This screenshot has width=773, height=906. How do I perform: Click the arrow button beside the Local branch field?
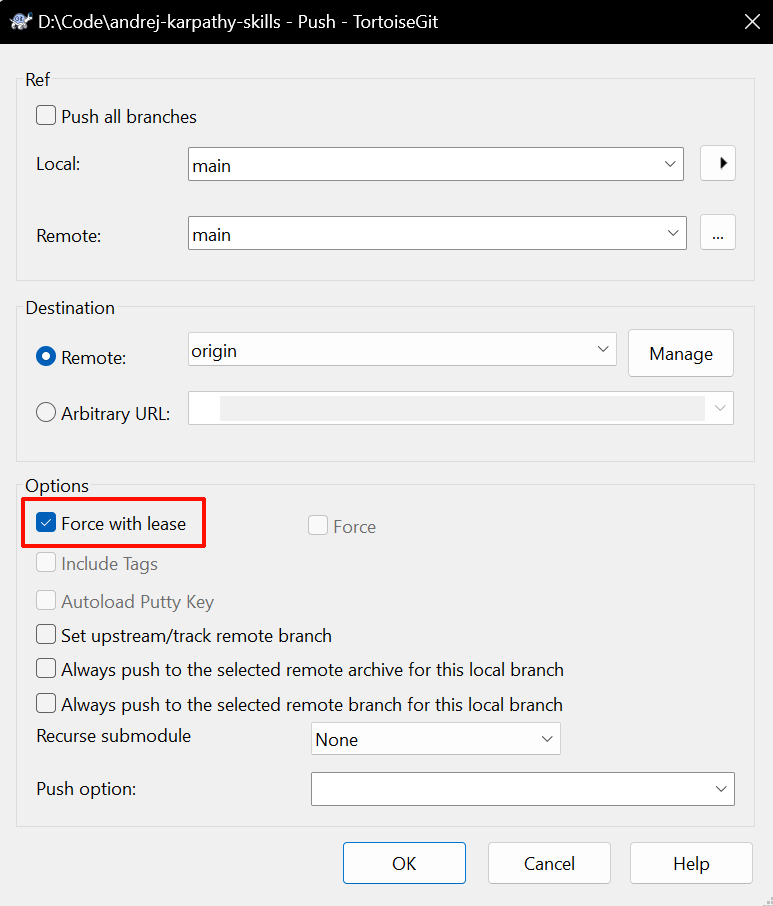coord(718,164)
